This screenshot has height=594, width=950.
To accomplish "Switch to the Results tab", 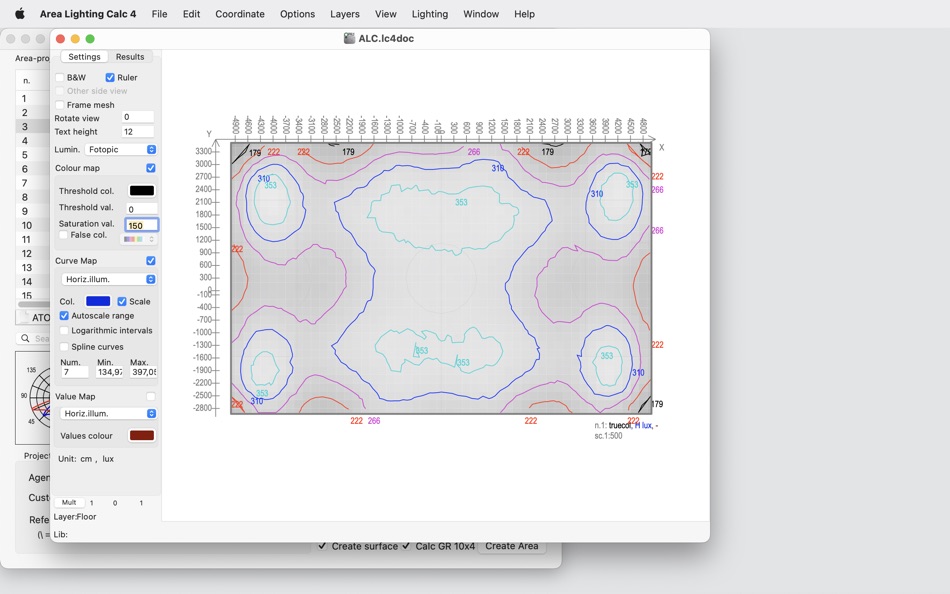I will [130, 57].
